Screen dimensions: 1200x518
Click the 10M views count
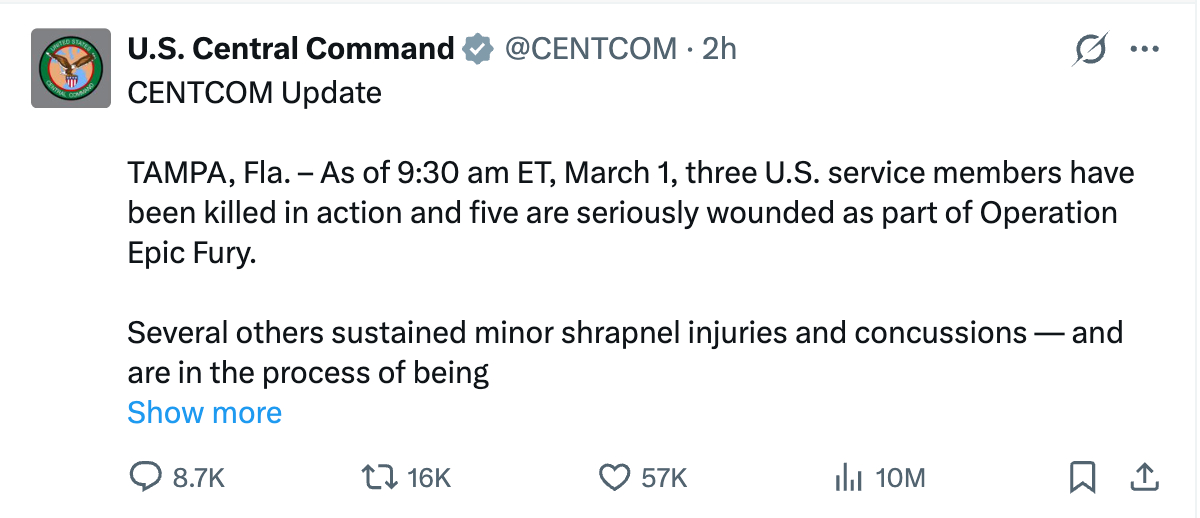900,479
